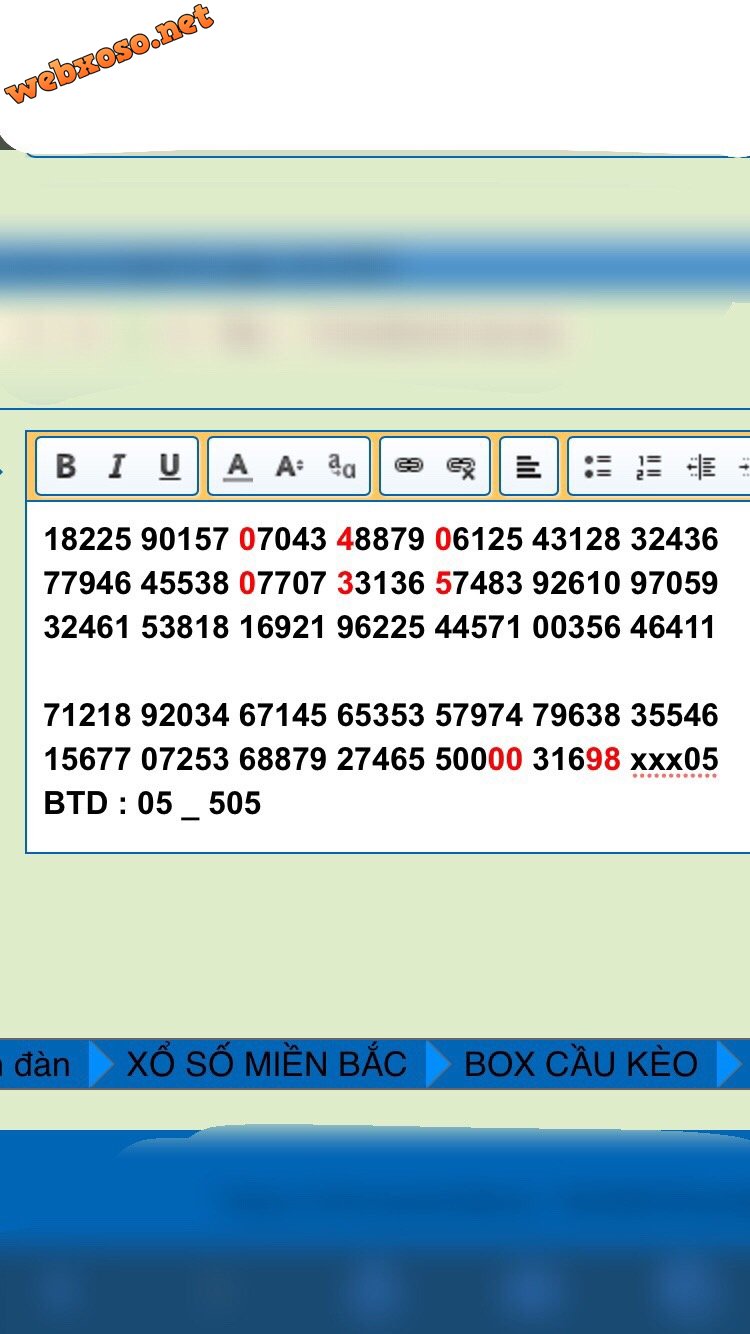Click the outdent icon in toolbar
This screenshot has width=750, height=1334.
[701, 466]
